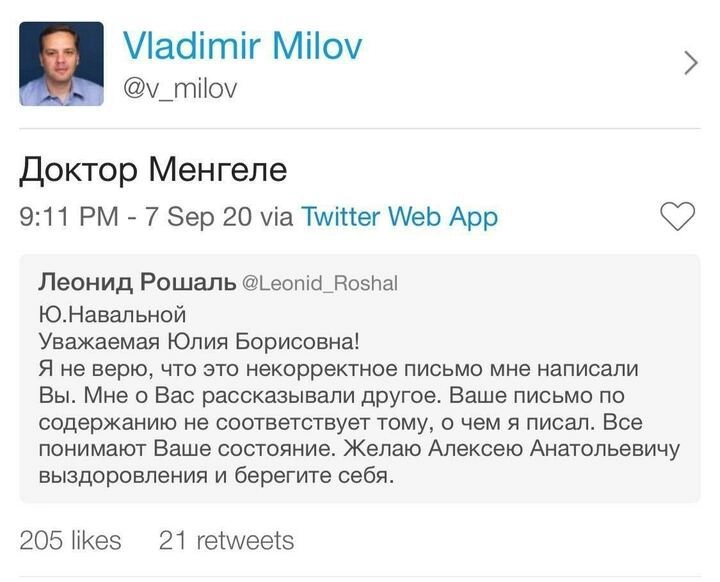Like the tweet with the heart icon

pos(679,216)
